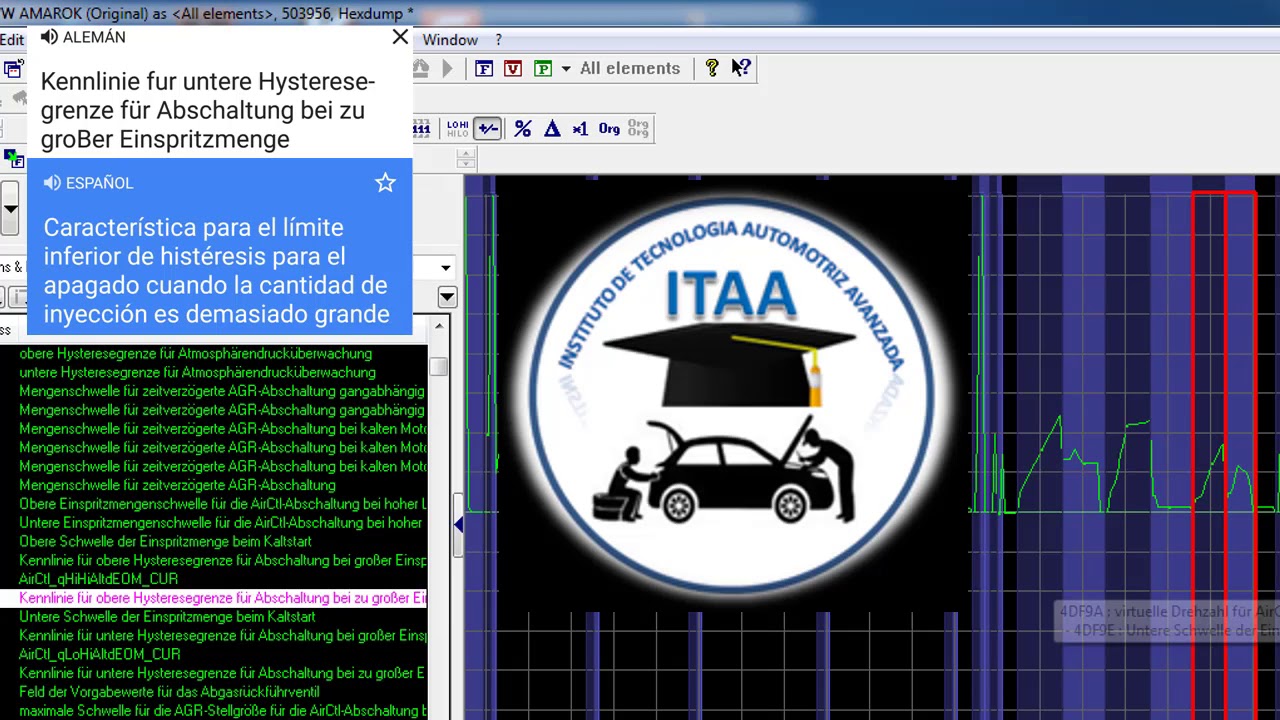This screenshot has width=1280, height=720.
Task: Activate the context help pointer icon
Action: point(742,68)
